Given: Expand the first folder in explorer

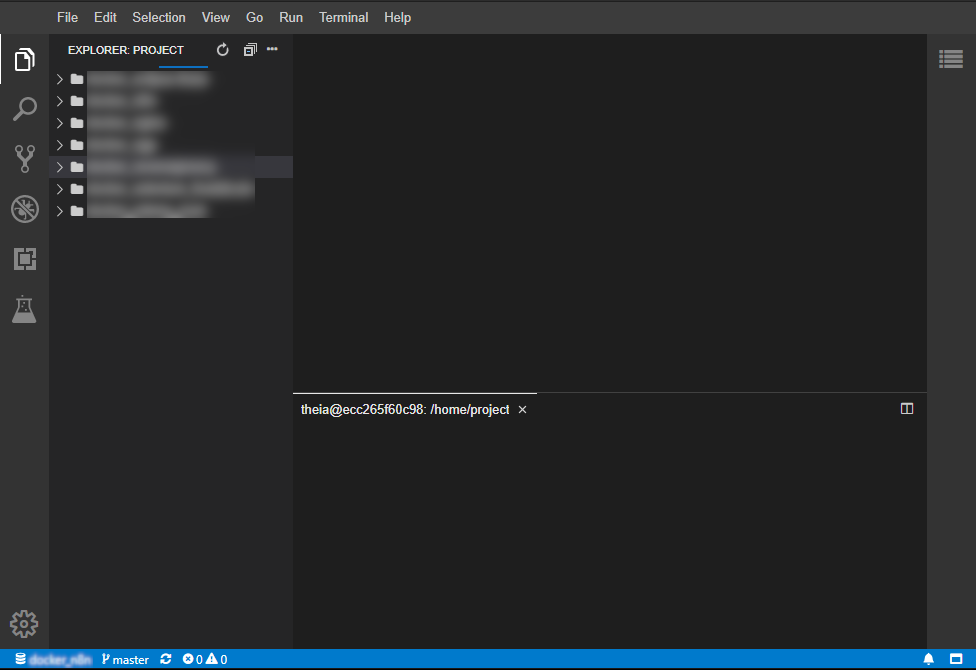Looking at the screenshot, I should click(60, 79).
